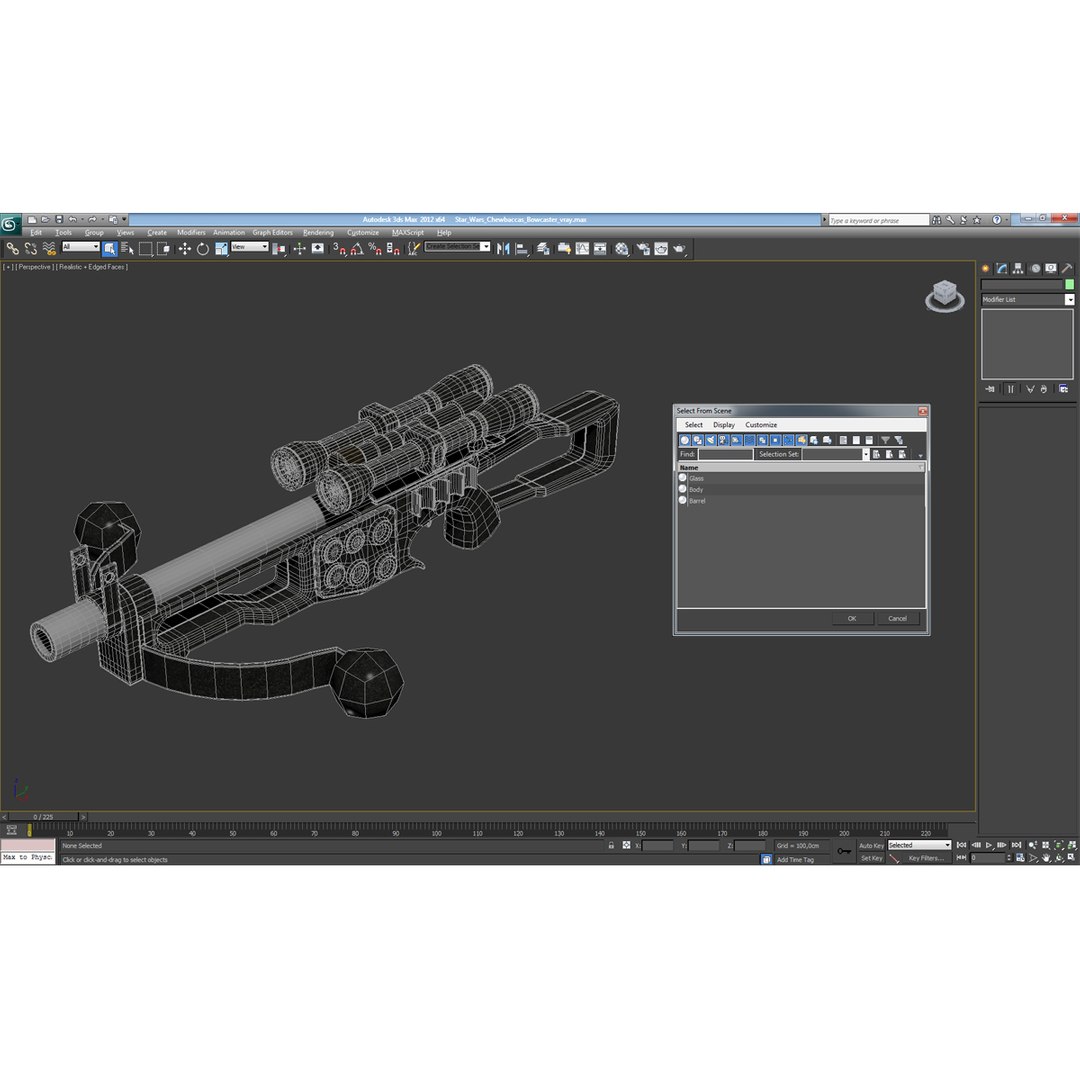Viewport: 1080px width, 1080px height.
Task: Click Bind to Space Warp icon
Action: 49,249
